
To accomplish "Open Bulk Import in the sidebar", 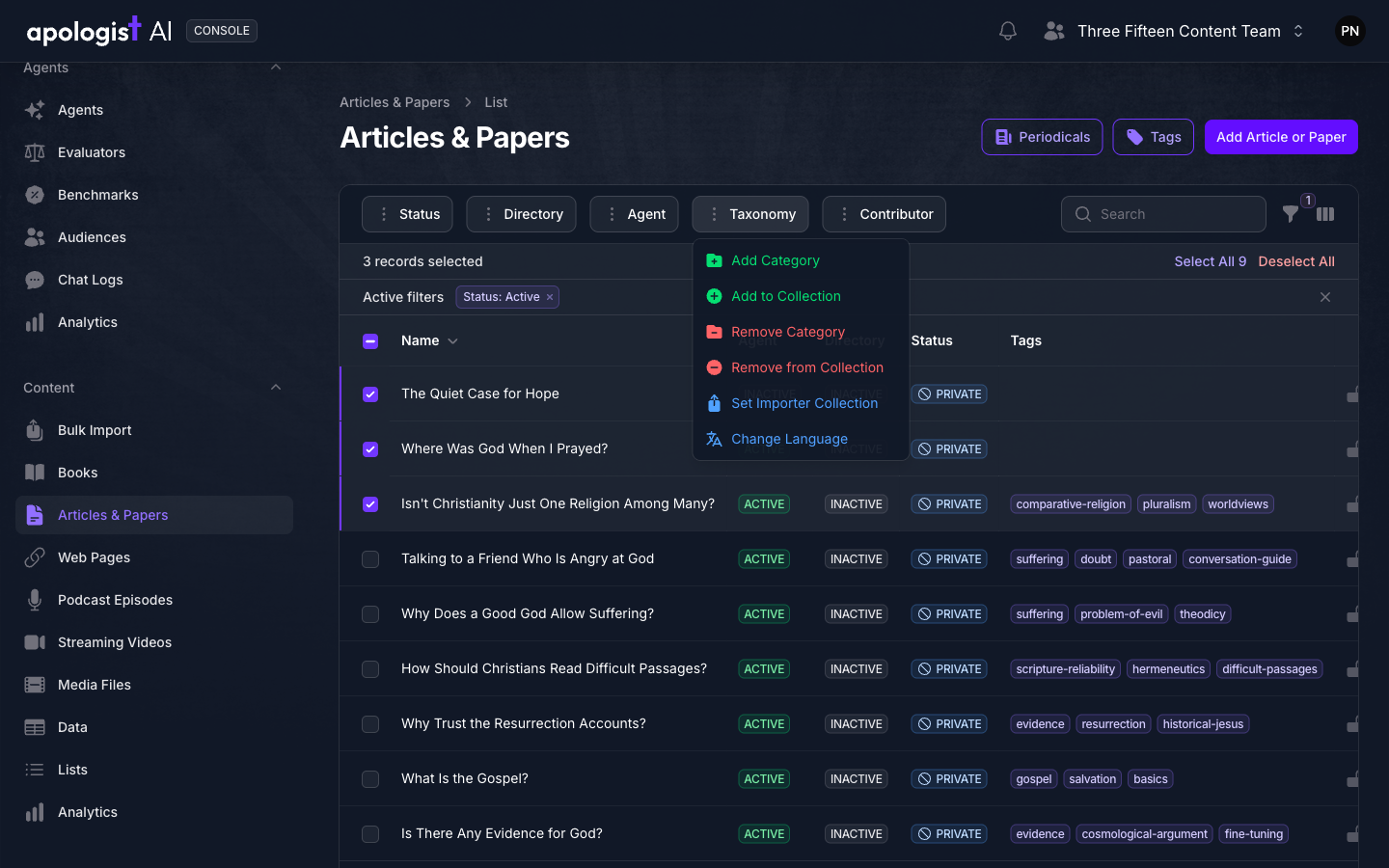I will pyautogui.click(x=154, y=430).
